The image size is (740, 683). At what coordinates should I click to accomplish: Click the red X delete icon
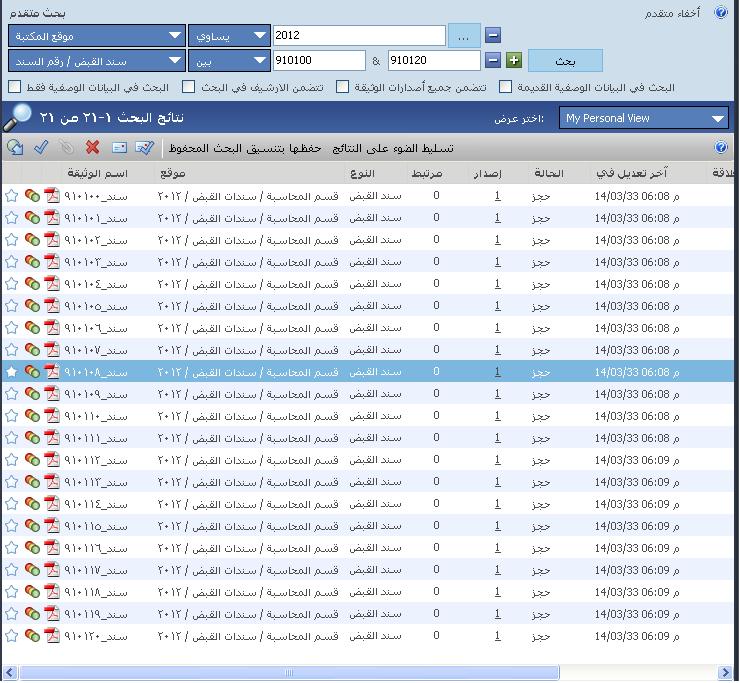click(93, 148)
